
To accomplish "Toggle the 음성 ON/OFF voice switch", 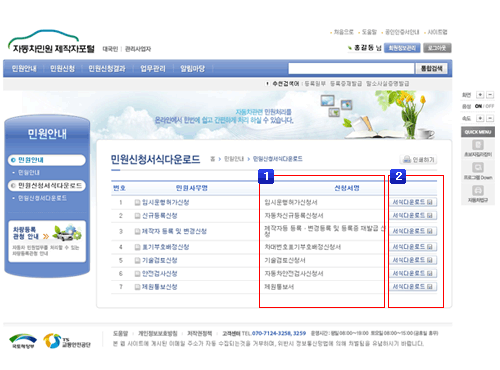I will tap(484, 106).
